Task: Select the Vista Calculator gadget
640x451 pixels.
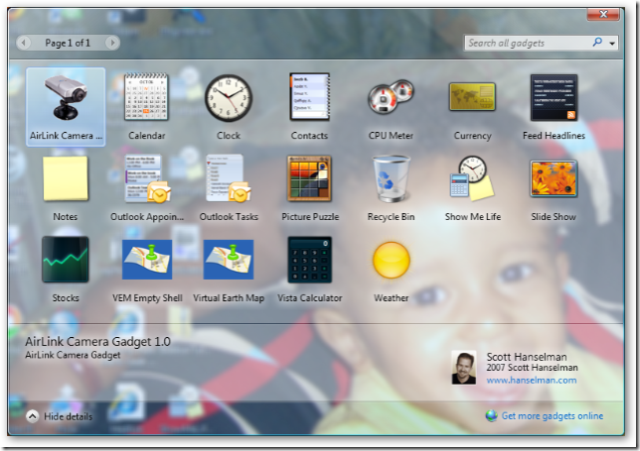Action: [x=310, y=260]
